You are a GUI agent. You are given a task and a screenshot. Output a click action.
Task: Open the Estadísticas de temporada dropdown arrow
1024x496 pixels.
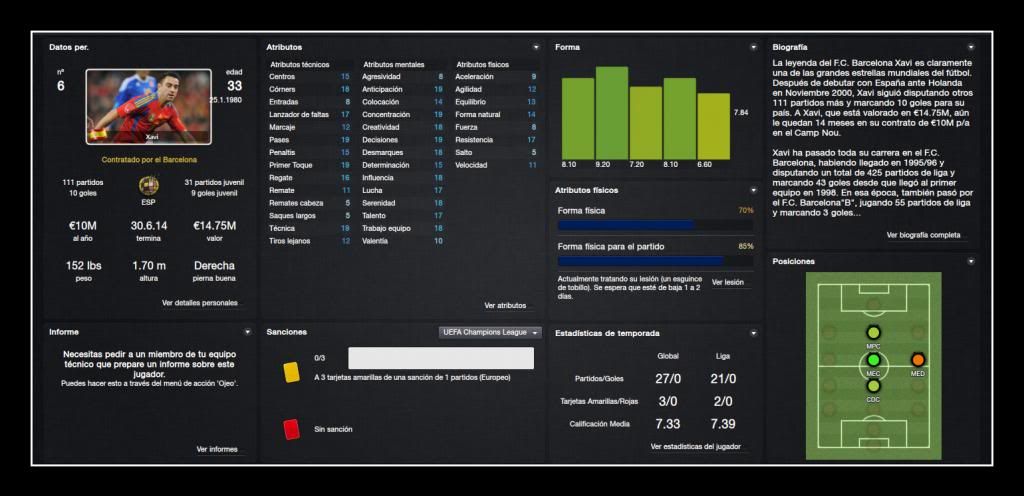click(x=754, y=333)
